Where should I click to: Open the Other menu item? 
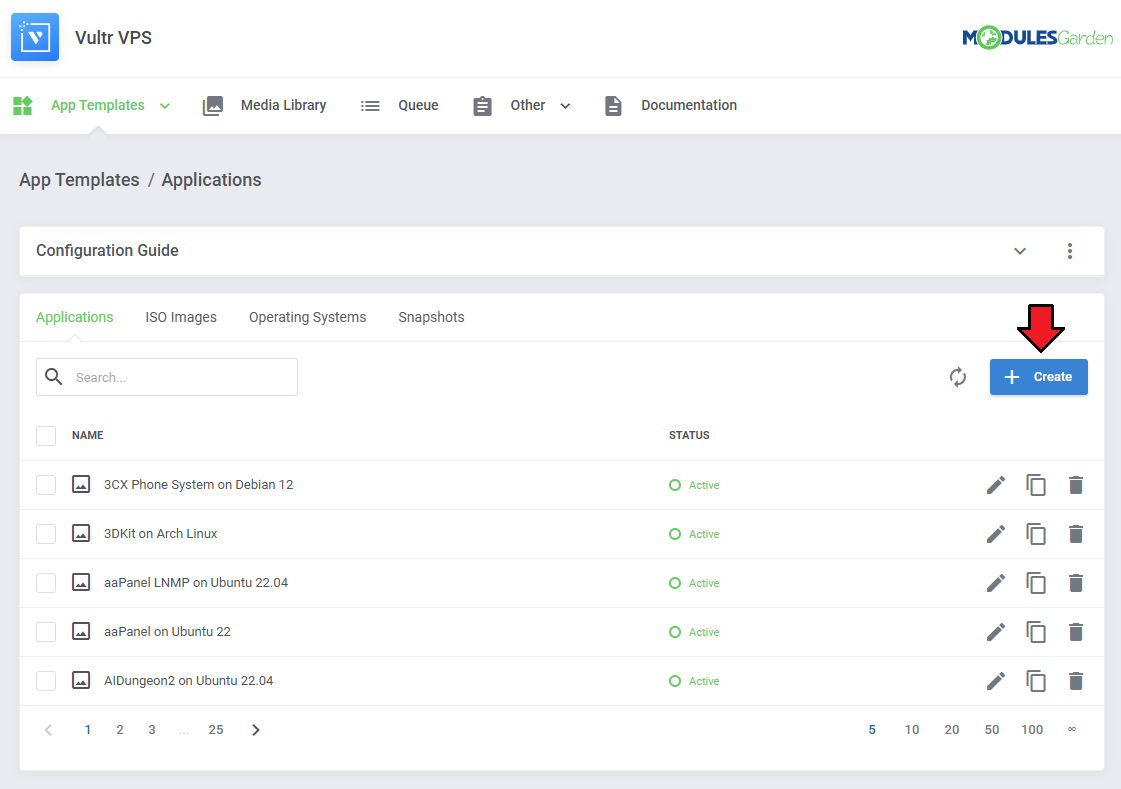[x=528, y=105]
